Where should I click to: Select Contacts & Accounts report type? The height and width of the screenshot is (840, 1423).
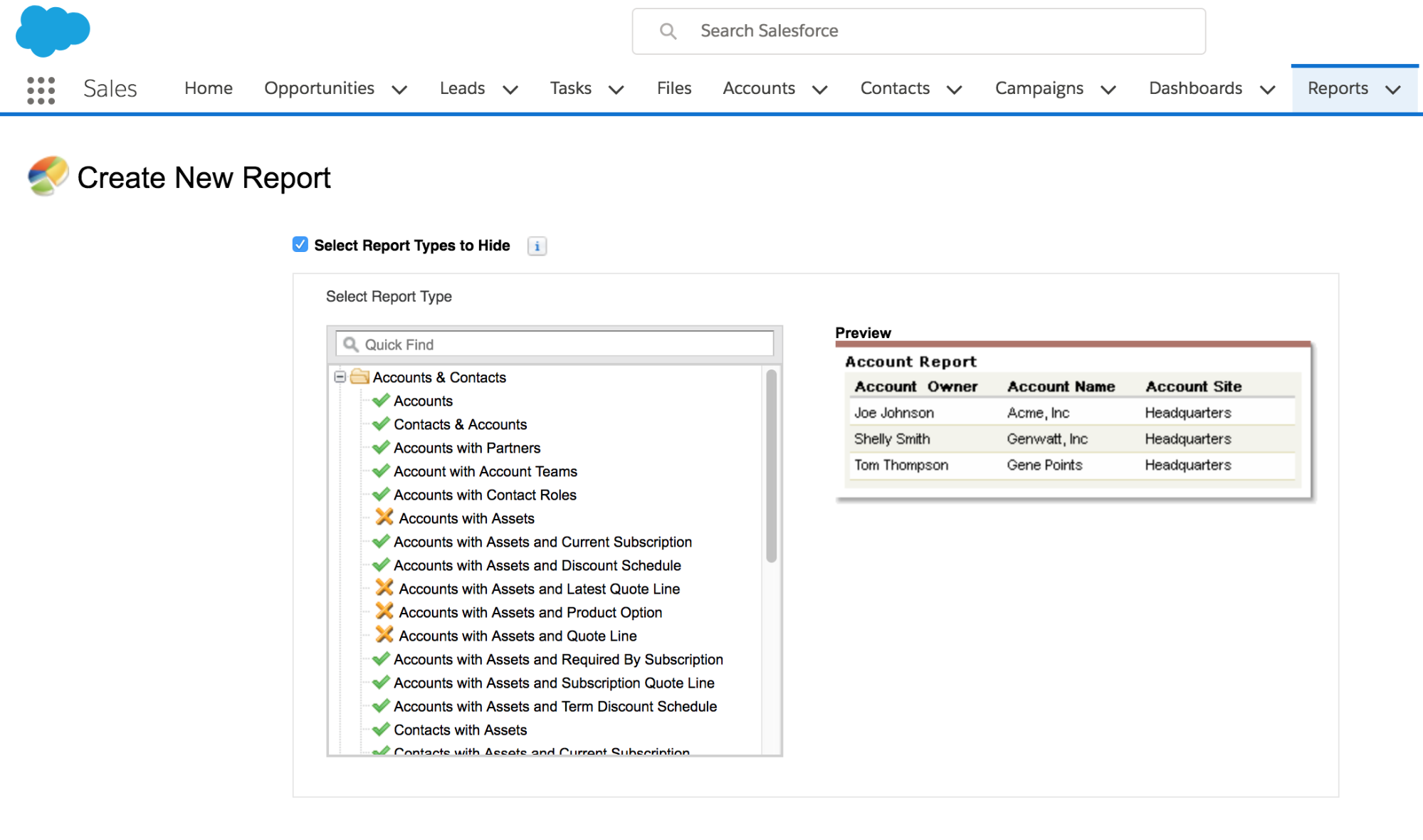click(x=460, y=424)
